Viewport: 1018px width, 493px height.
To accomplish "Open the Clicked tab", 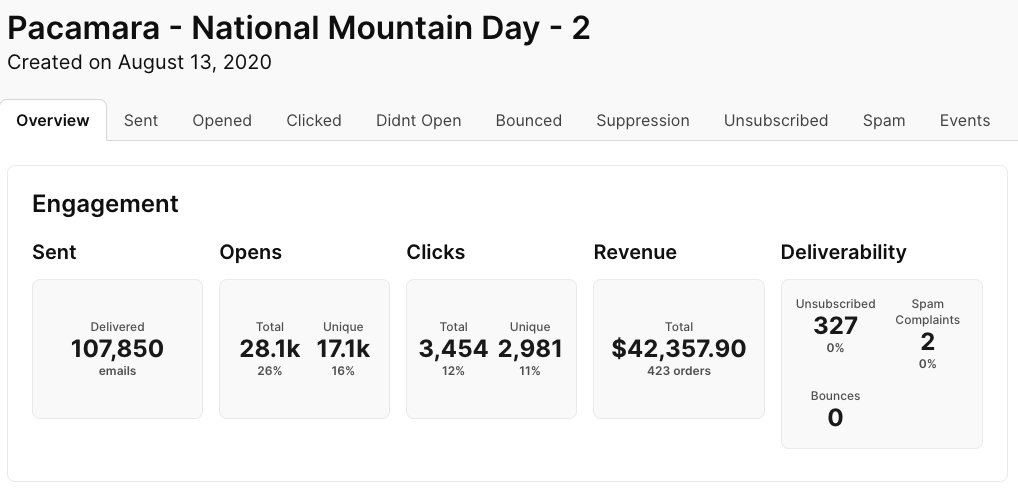I will click(x=314, y=121).
